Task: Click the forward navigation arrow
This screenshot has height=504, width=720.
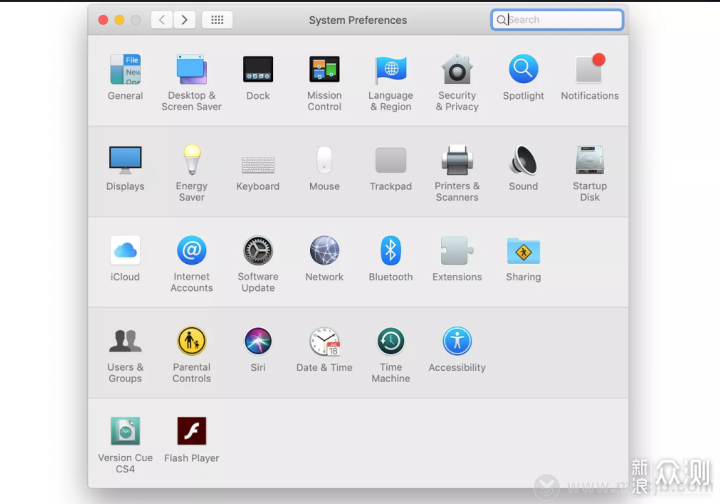Action: click(185, 20)
